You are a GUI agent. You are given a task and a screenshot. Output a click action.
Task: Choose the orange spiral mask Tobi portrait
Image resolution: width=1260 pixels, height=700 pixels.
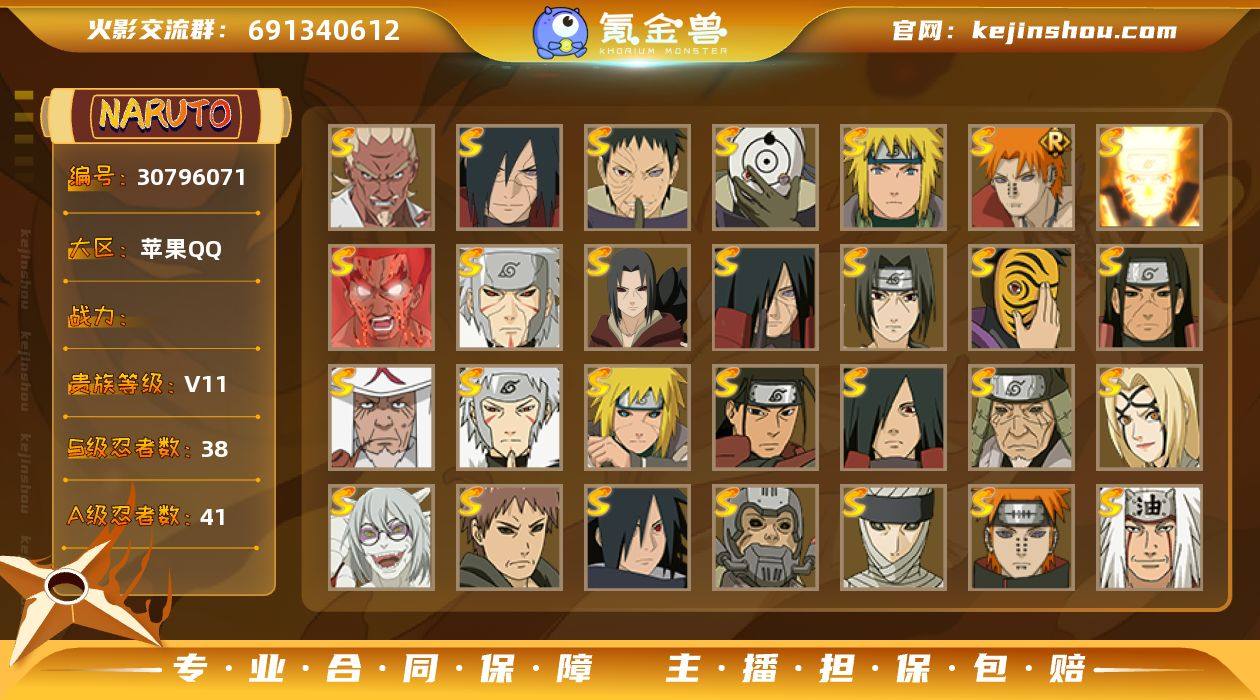click(1021, 297)
